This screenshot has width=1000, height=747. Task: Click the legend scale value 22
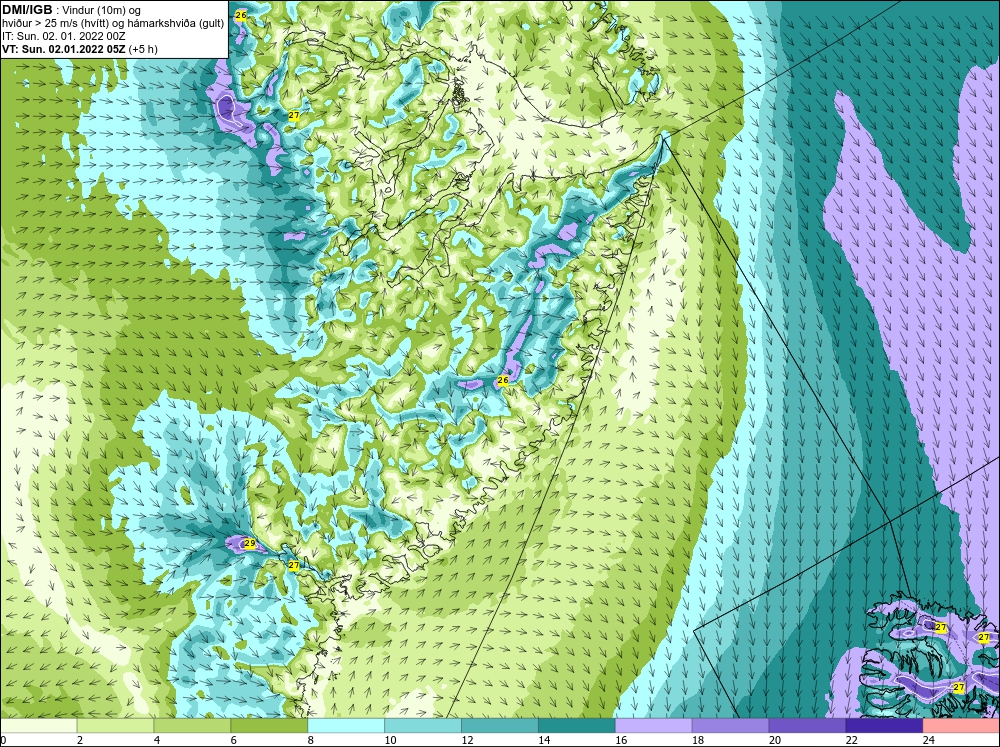(x=852, y=740)
